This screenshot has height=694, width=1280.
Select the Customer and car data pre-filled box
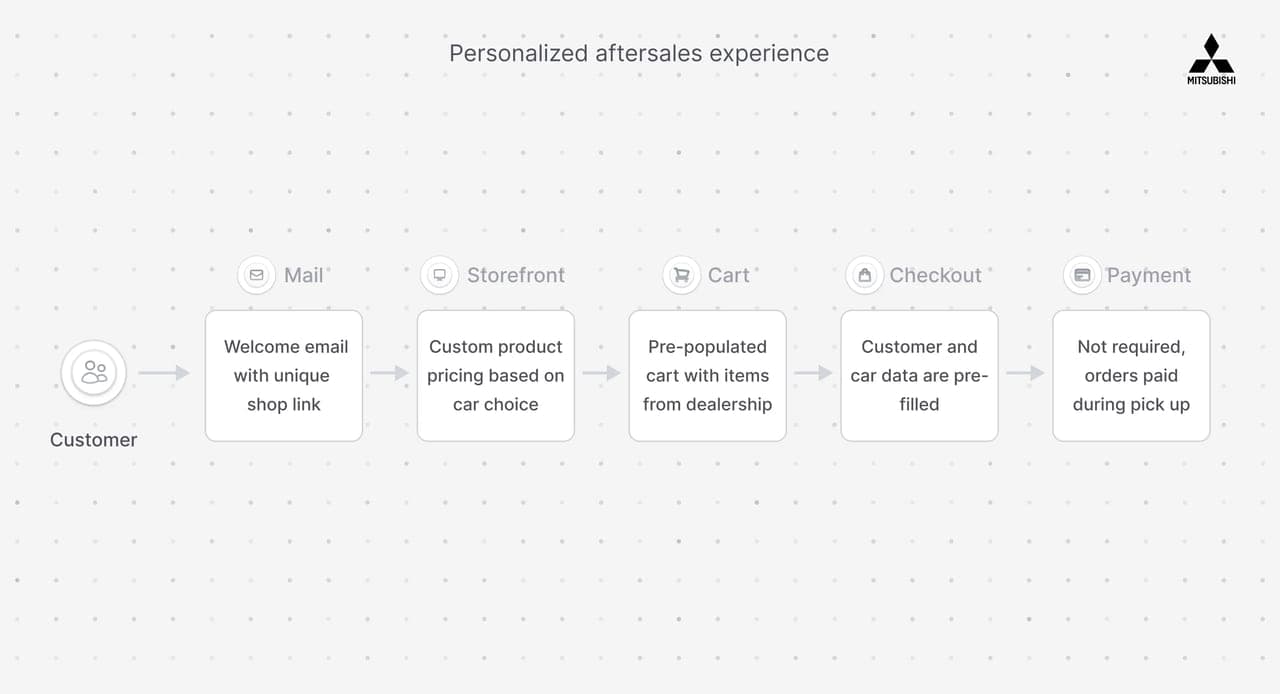(920, 376)
